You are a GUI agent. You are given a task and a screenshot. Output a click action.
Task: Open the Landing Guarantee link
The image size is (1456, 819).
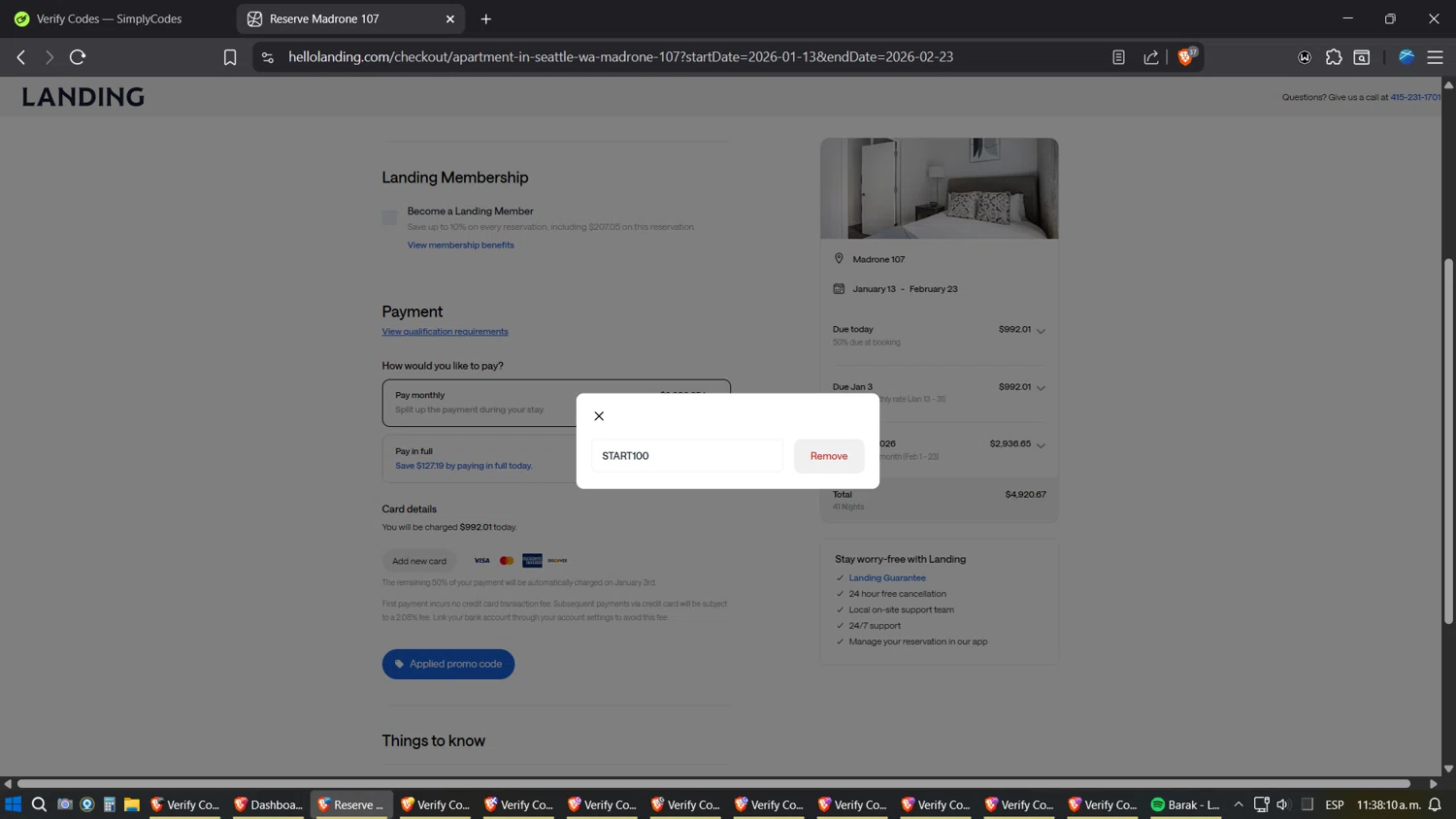pos(887,577)
